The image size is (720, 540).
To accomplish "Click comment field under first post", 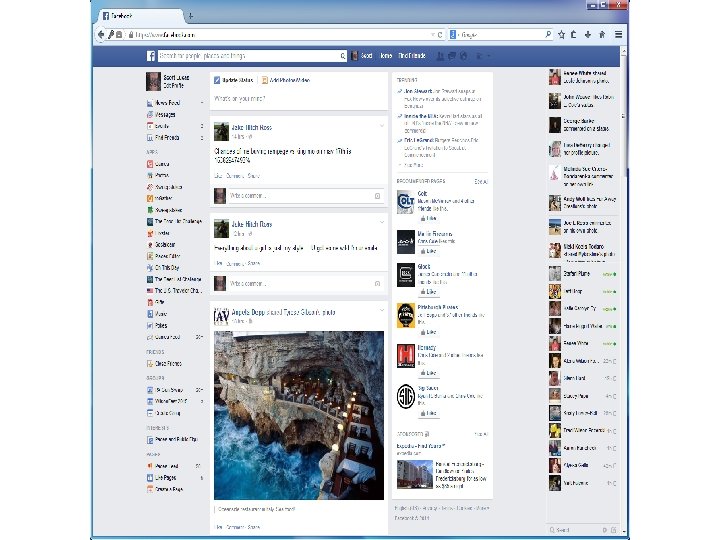I will 305,196.
